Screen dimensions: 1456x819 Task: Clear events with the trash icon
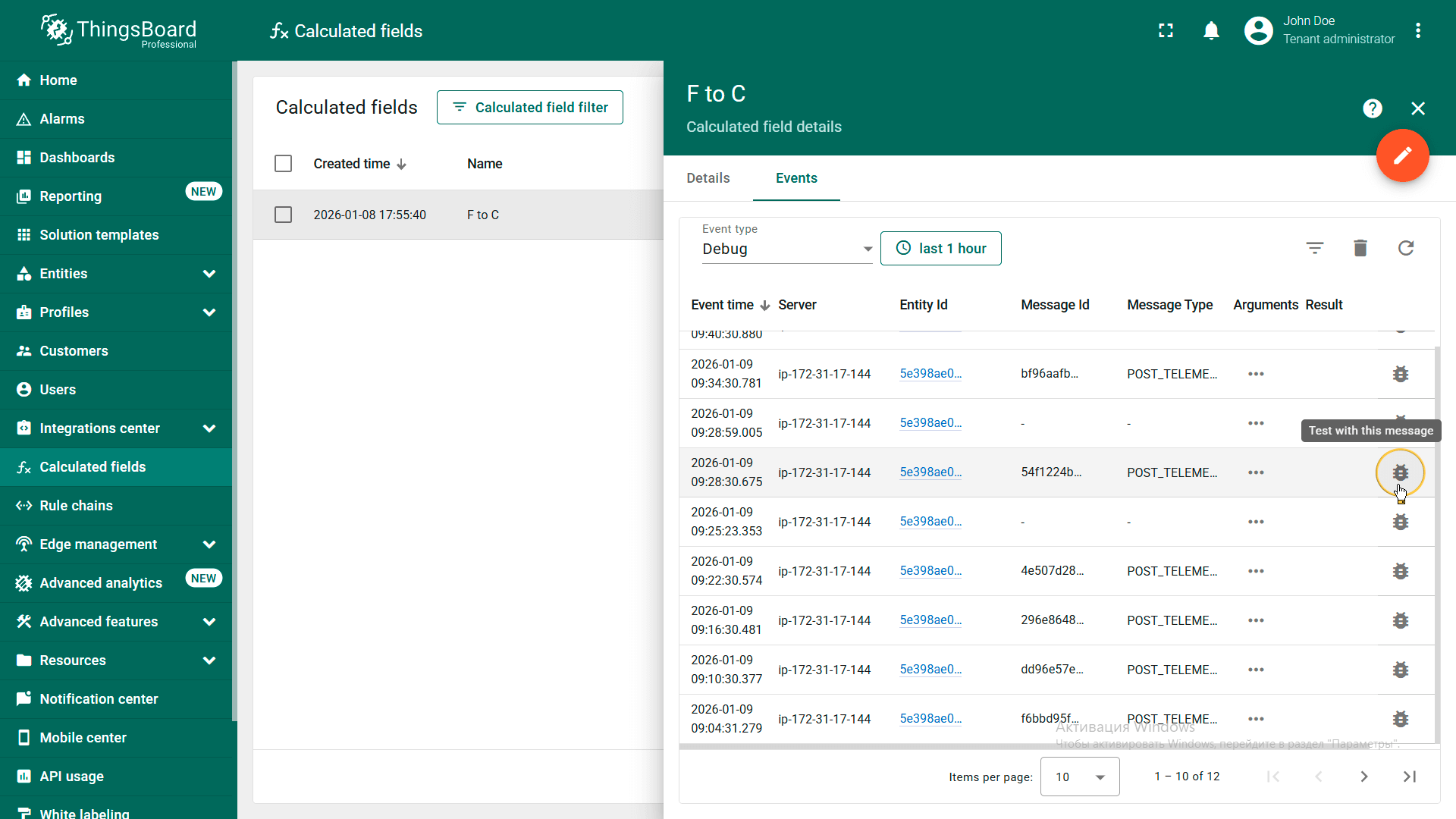coord(1360,248)
